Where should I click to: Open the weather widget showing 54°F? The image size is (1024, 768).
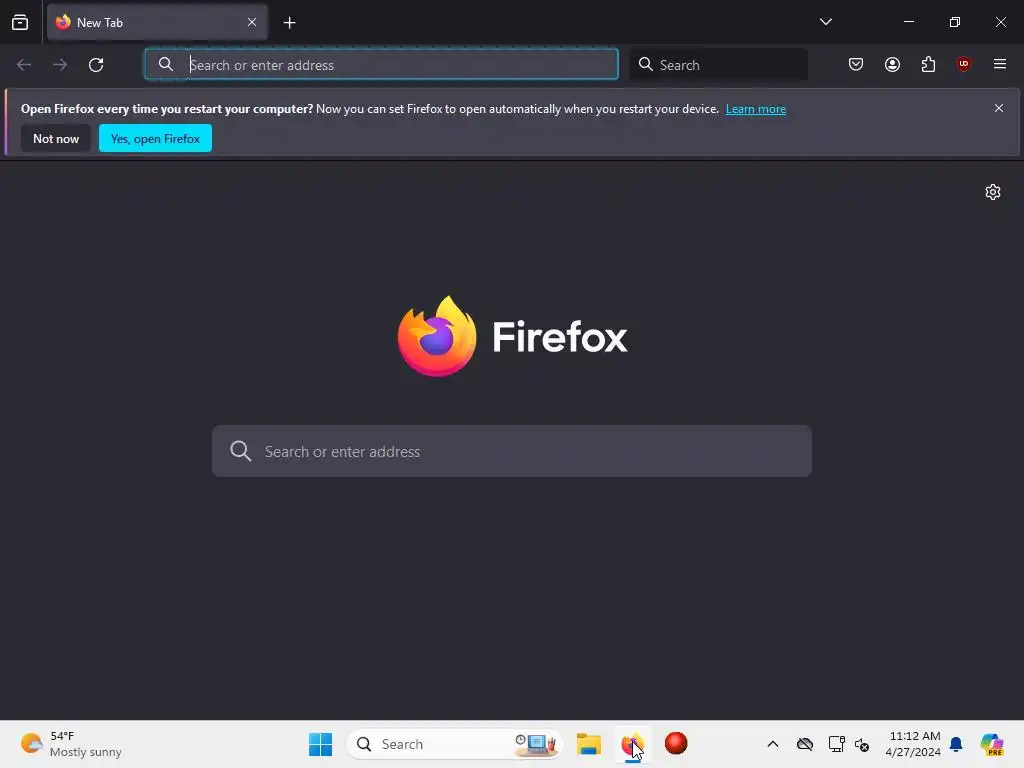pos(71,744)
